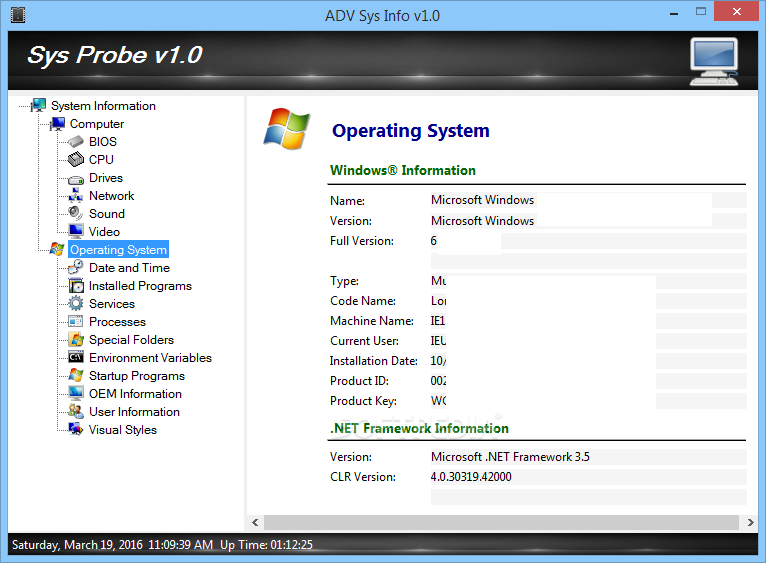766x563 pixels.
Task: Open the Sound tree entry
Action: (x=106, y=214)
